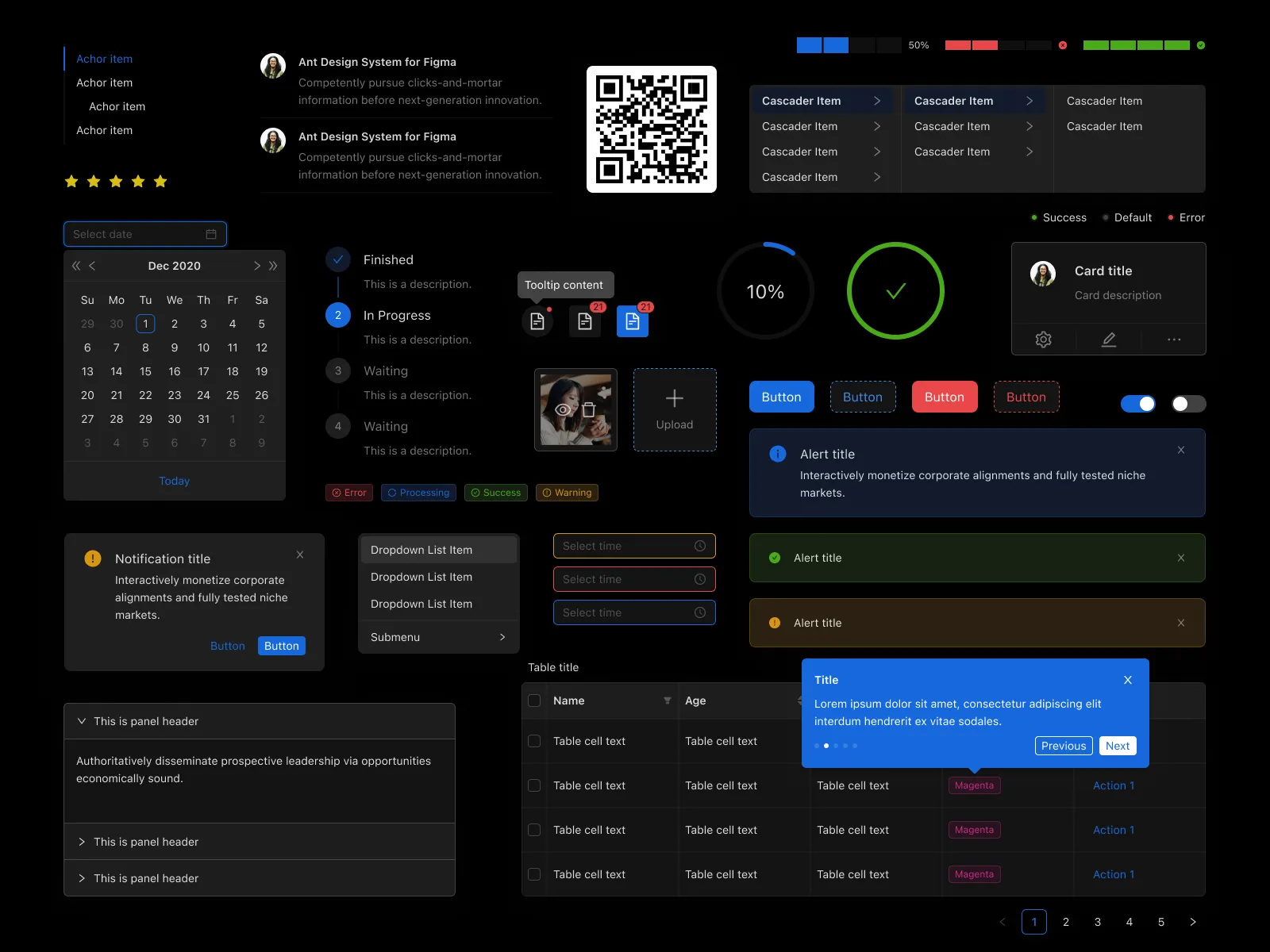Click the clock icon in the first time picker
Viewport: 1270px width, 952px height.
tap(699, 546)
